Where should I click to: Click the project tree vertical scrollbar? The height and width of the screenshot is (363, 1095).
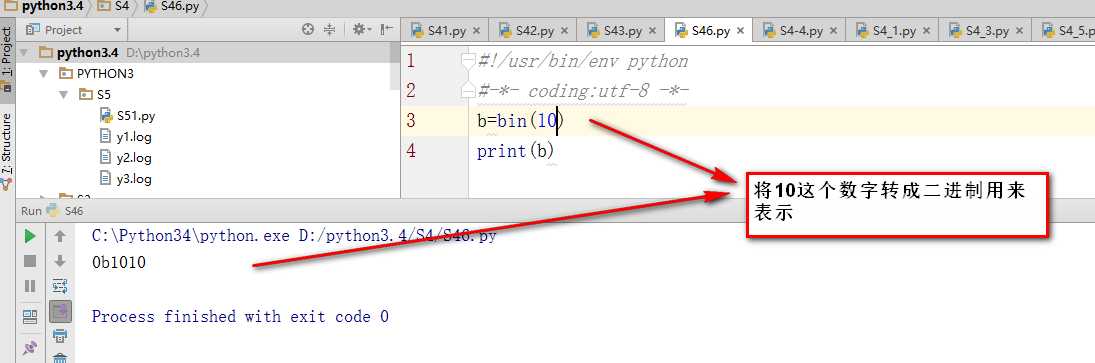pos(395,66)
